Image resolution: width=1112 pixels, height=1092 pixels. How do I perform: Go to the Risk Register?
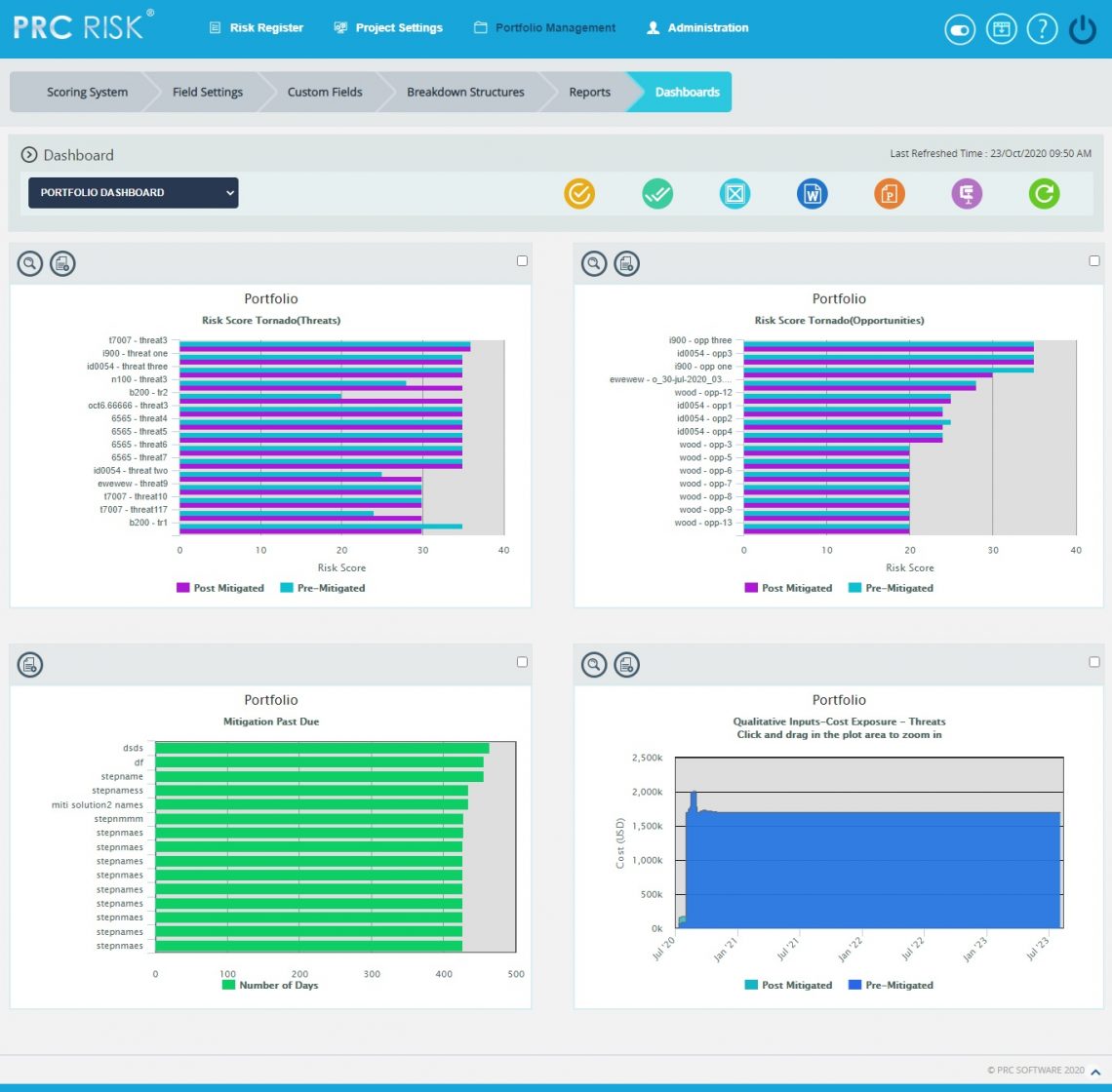(256, 27)
